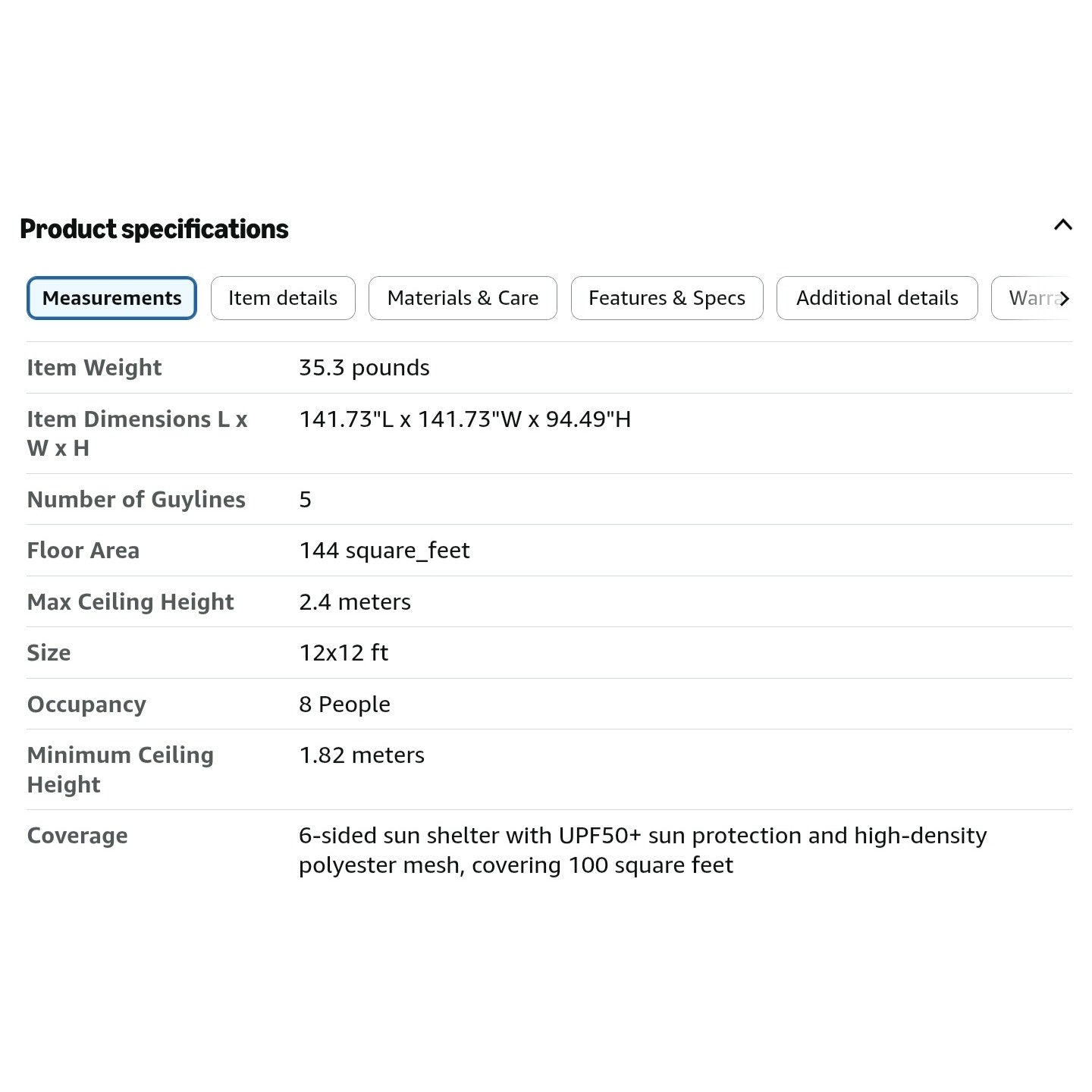1092x1092 pixels.
Task: Click the Minimum Ceiling Height label
Action: tap(121, 770)
